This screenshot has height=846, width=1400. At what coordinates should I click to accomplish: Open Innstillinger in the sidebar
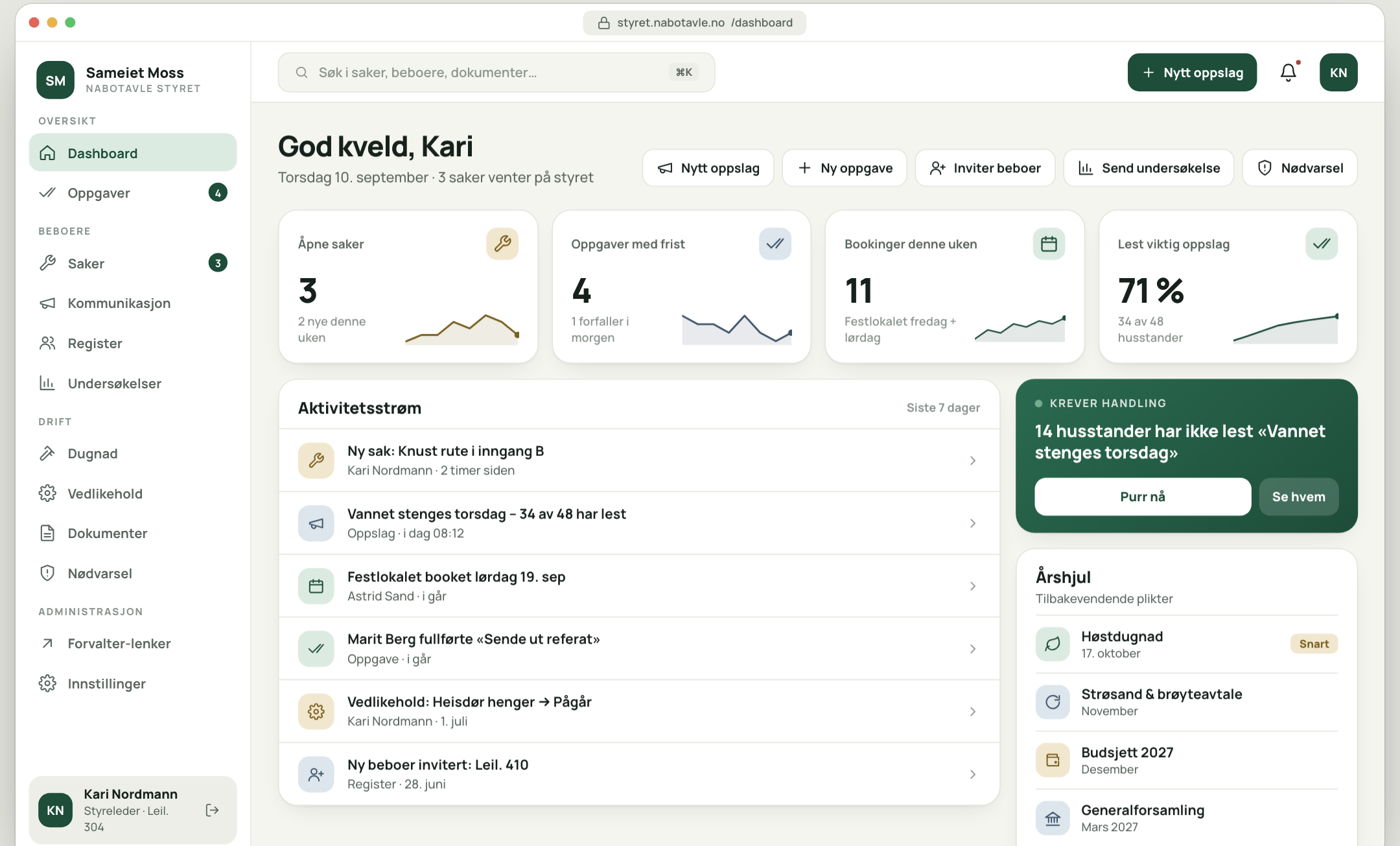(x=133, y=683)
